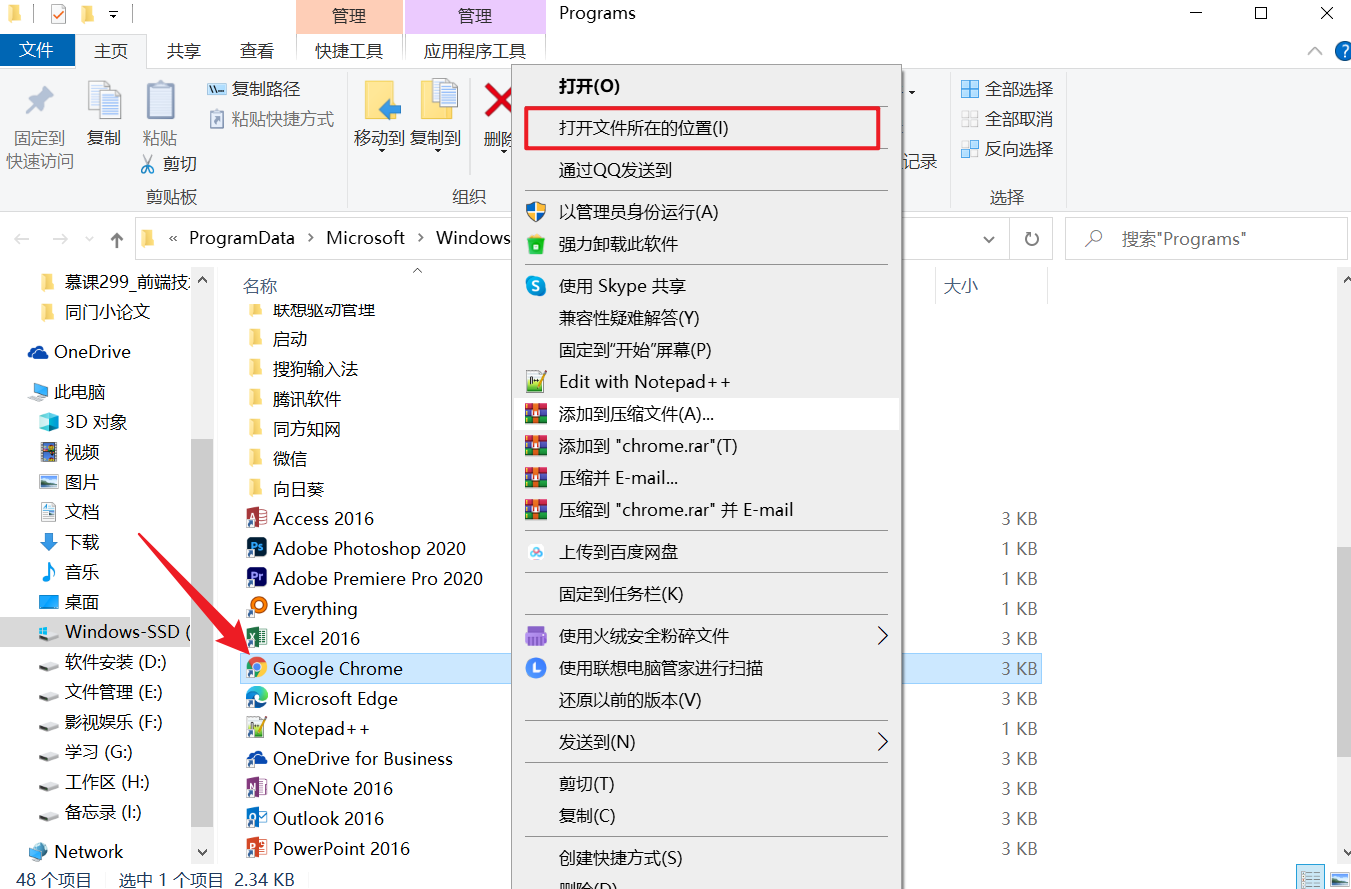Open the File (文件) tab
The width and height of the screenshot is (1351, 889).
[x=37, y=50]
